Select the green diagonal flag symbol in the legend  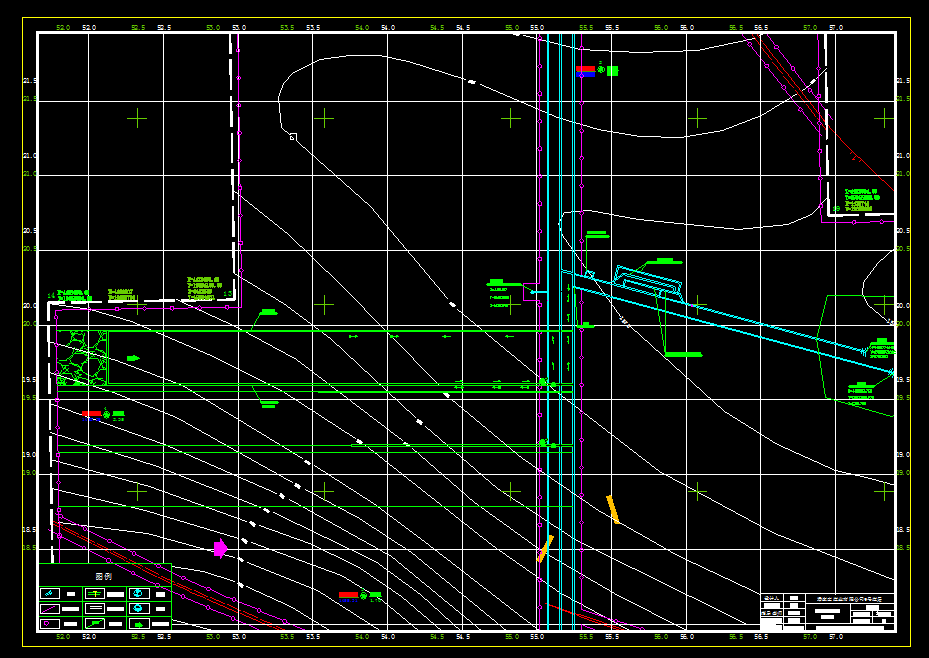pos(95,623)
